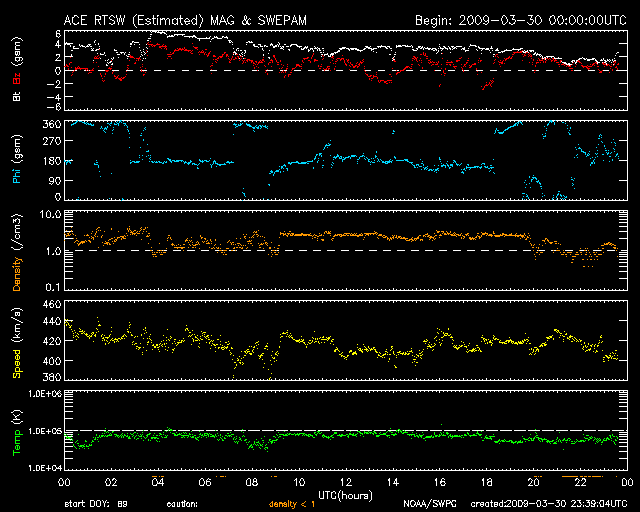Click the "UTC(hours)" x-axis title
This screenshot has width=640, height=512.
345,496
